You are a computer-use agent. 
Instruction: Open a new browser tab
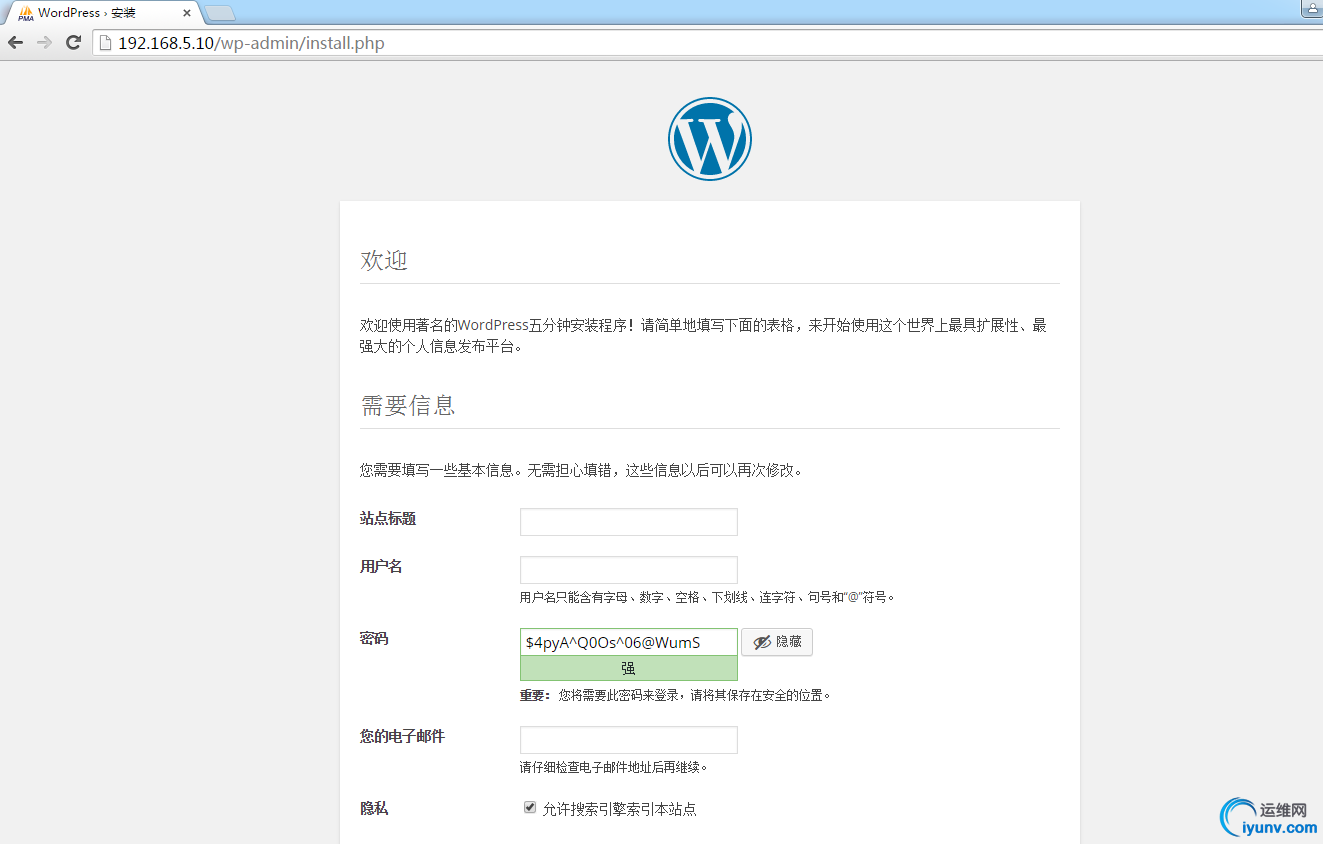219,13
